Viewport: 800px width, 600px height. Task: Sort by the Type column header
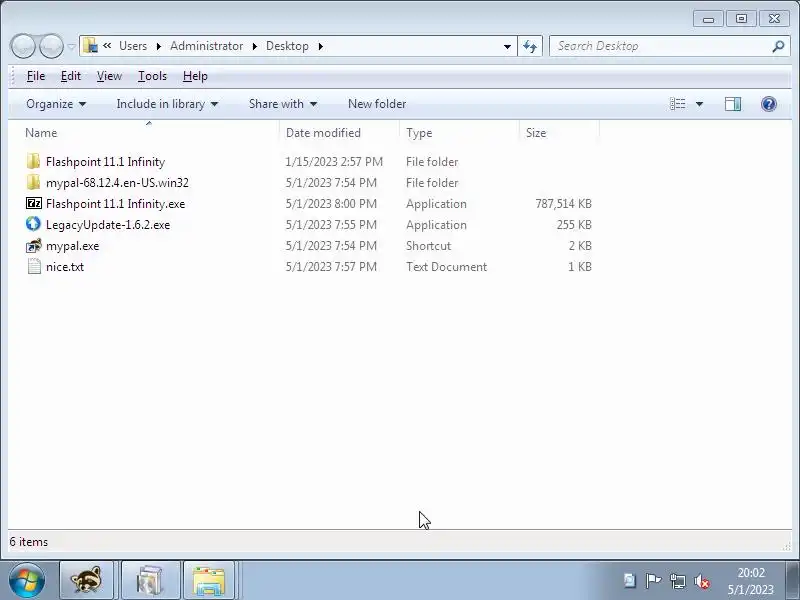pyautogui.click(x=459, y=133)
